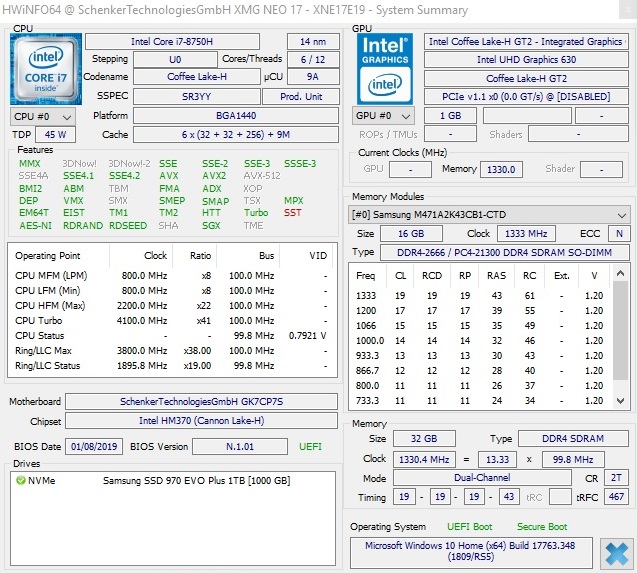Click the motherboard SchenkerTechnologiesGmbH GK7CP7S field
Screen dimensions: 637x573
(x=202, y=402)
